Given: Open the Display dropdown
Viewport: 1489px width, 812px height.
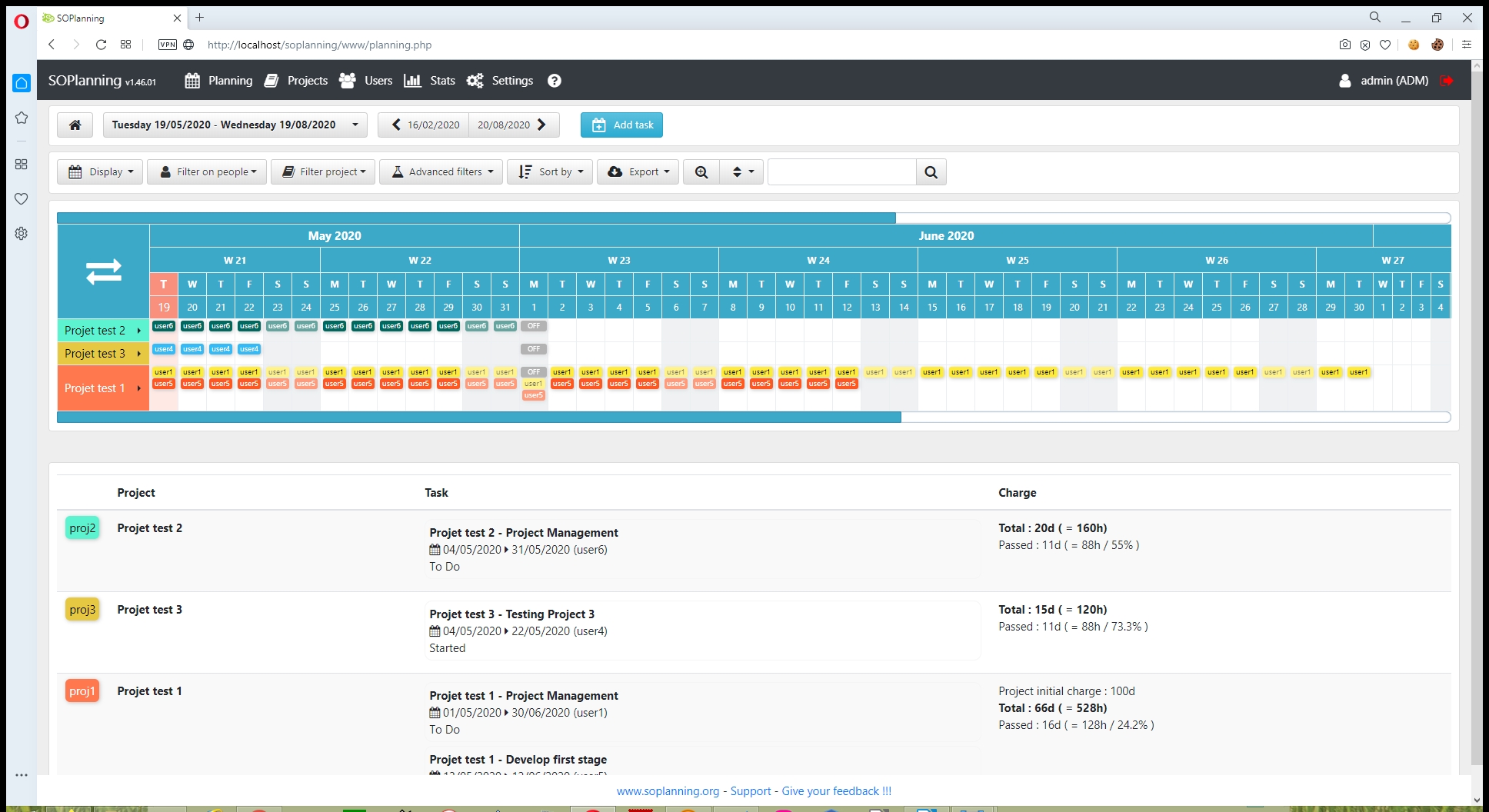Looking at the screenshot, I should (100, 172).
